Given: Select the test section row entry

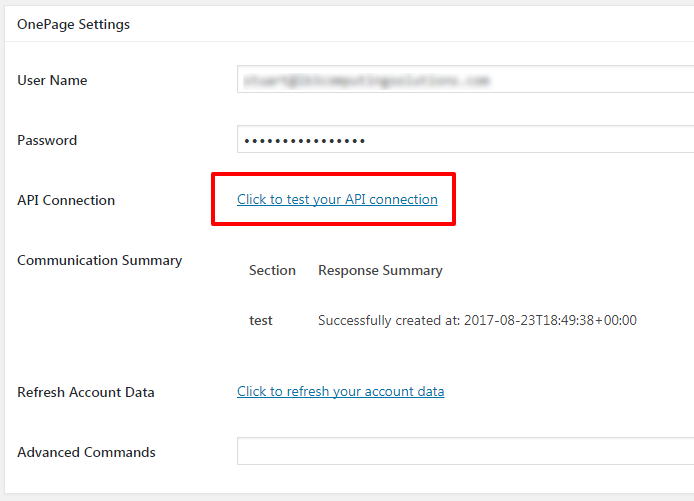Looking at the screenshot, I should [x=261, y=321].
